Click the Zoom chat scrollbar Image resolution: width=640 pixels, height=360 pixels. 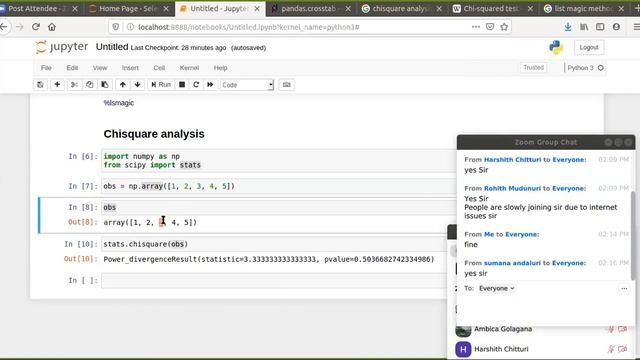pyautogui.click(x=633, y=235)
